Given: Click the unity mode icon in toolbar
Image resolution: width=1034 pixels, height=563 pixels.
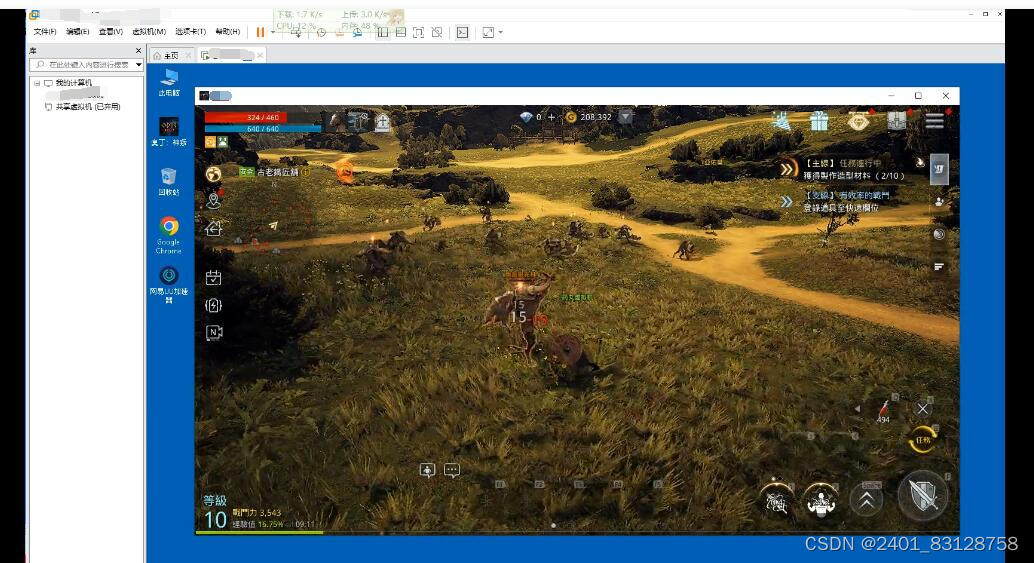Looking at the screenshot, I should click(x=437, y=32).
